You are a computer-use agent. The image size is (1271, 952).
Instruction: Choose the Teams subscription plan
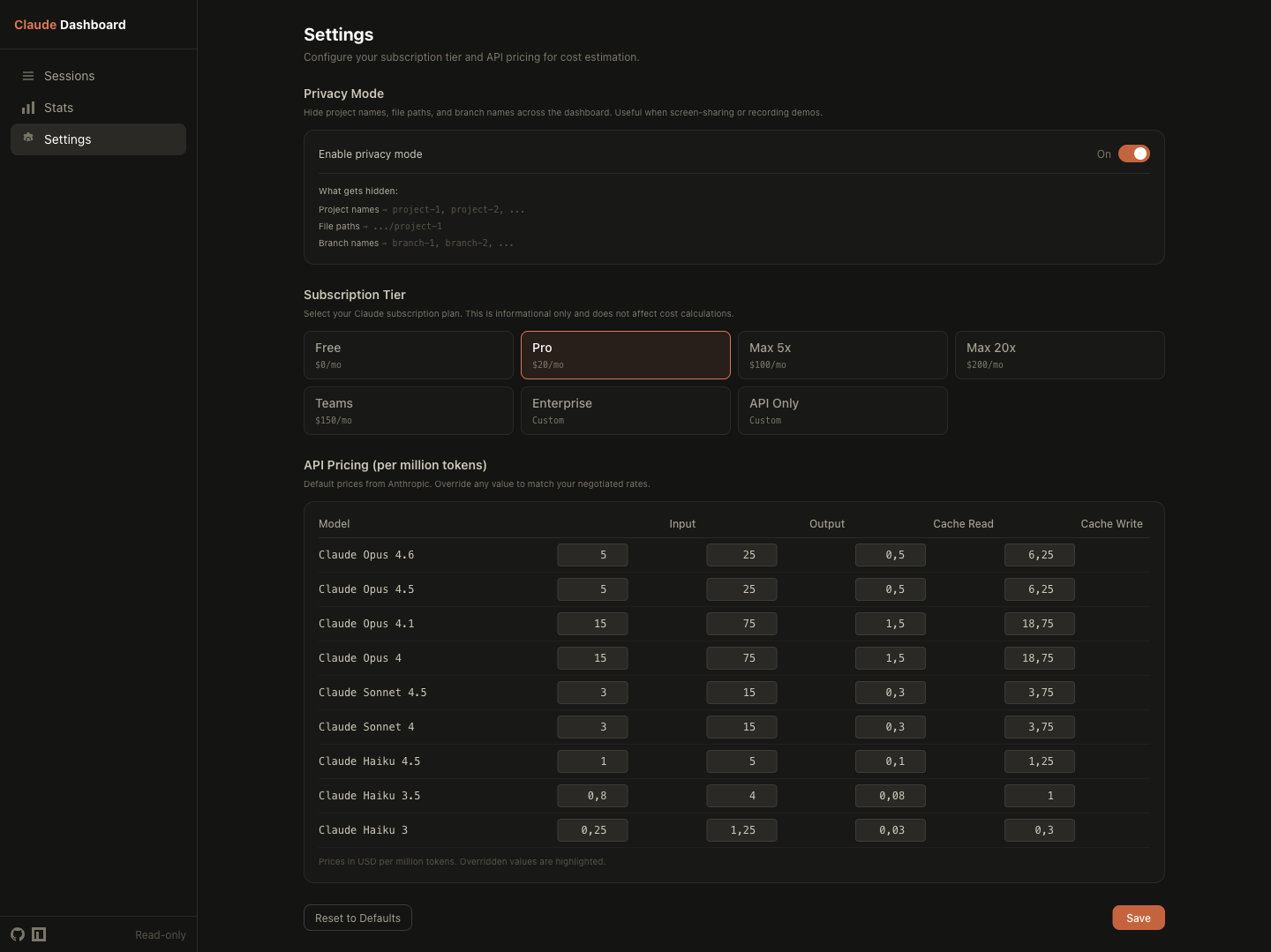[408, 410]
